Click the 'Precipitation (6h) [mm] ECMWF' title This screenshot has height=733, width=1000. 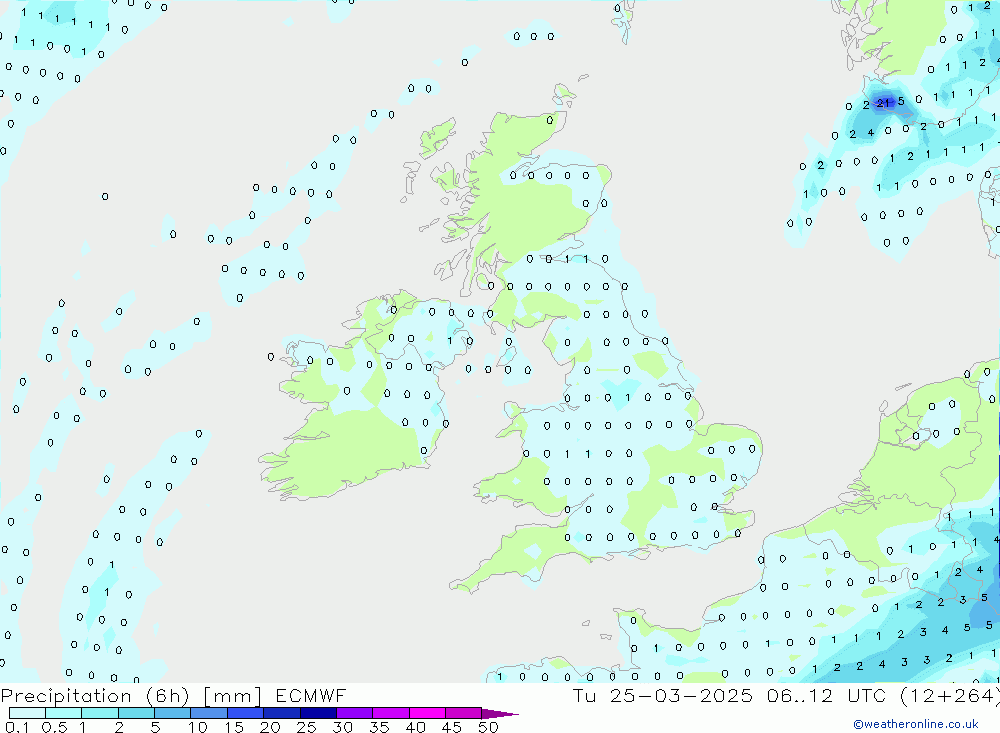coord(173,695)
